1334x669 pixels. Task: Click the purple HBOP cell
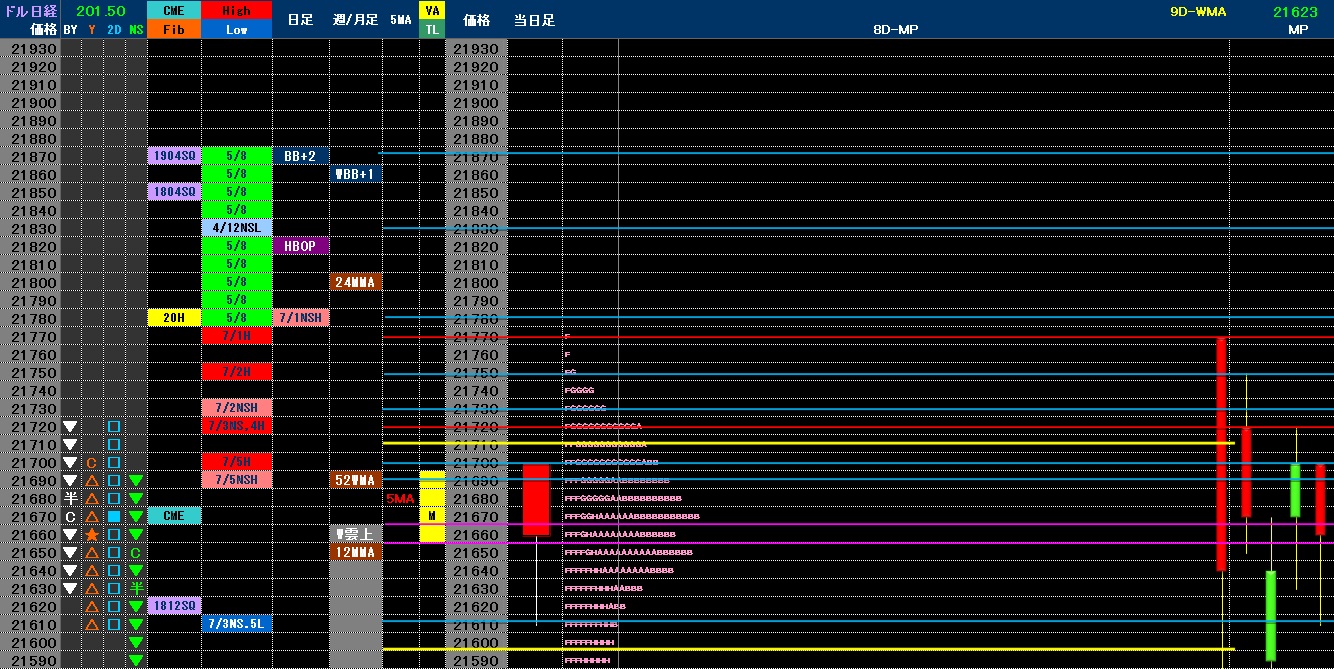pos(301,246)
